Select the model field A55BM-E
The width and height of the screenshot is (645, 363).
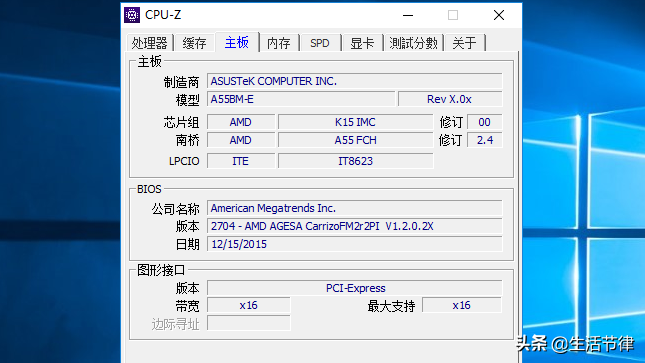[x=301, y=99]
